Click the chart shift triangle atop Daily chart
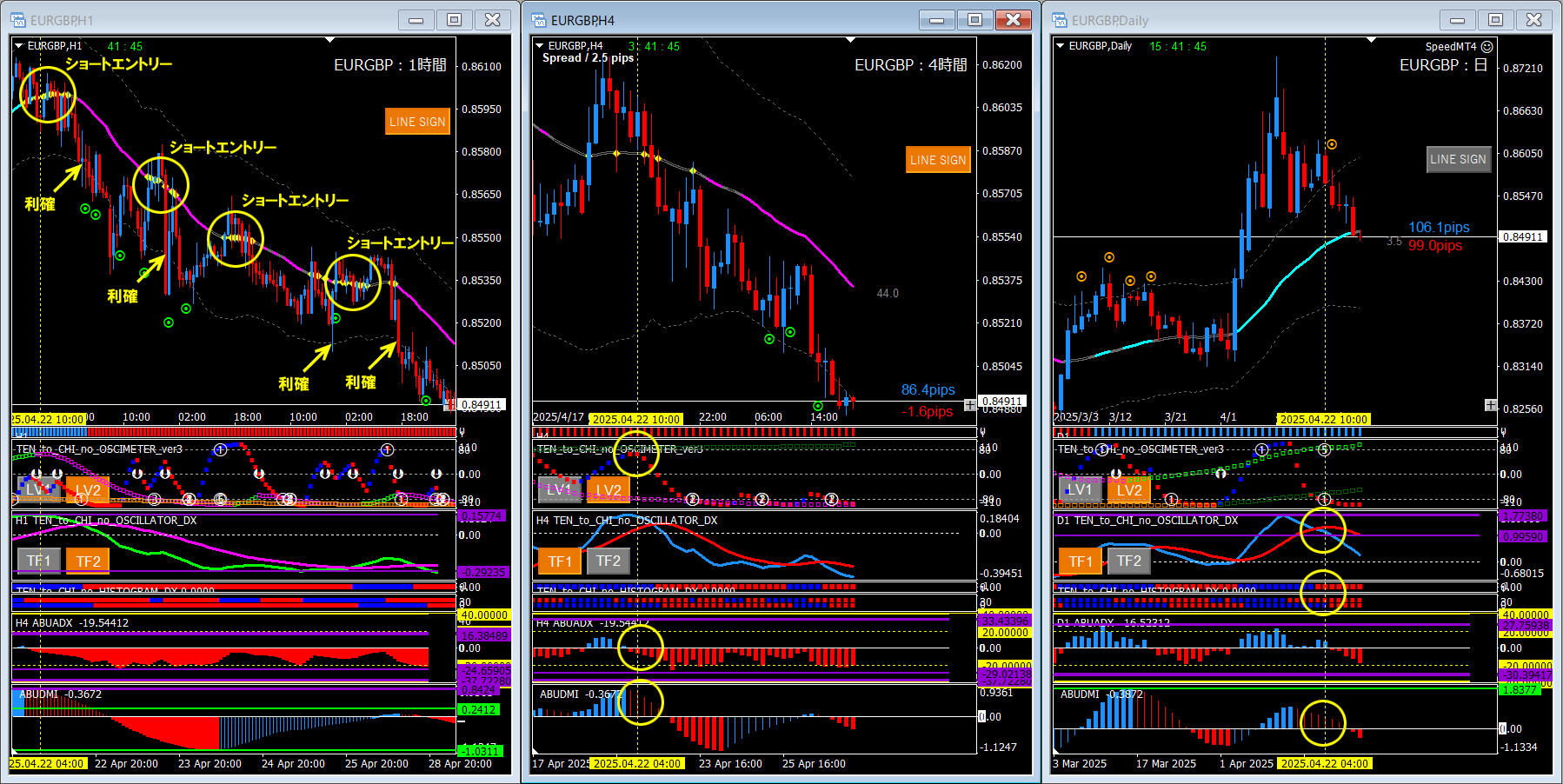 point(1372,40)
